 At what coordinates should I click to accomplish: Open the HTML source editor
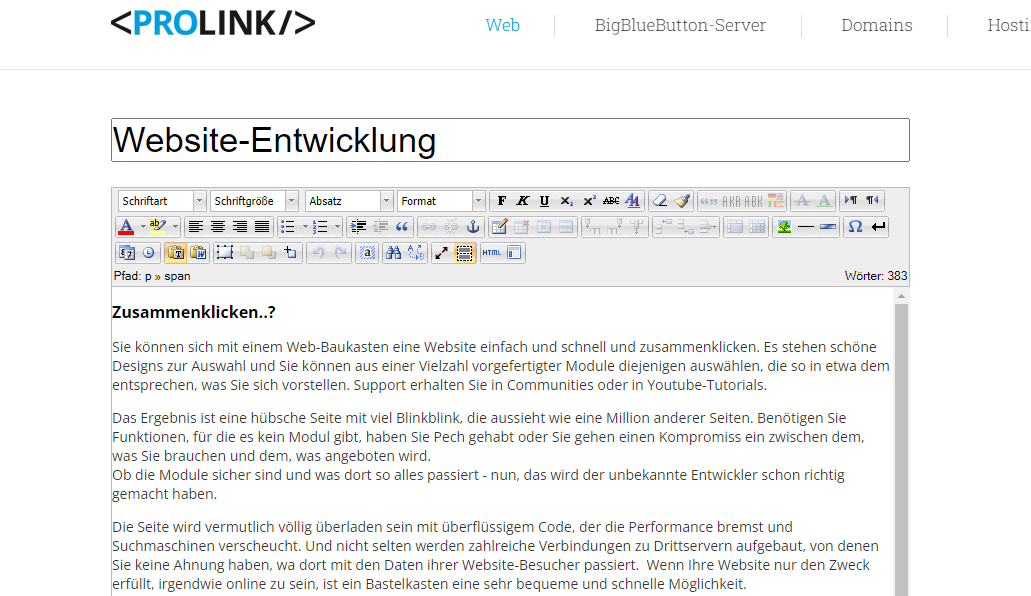pos(491,253)
